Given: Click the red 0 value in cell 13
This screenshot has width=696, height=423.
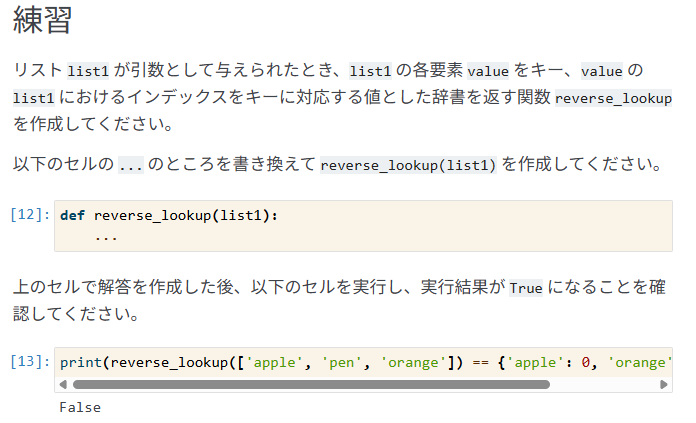Looking at the screenshot, I should pyautogui.click(x=585, y=363).
